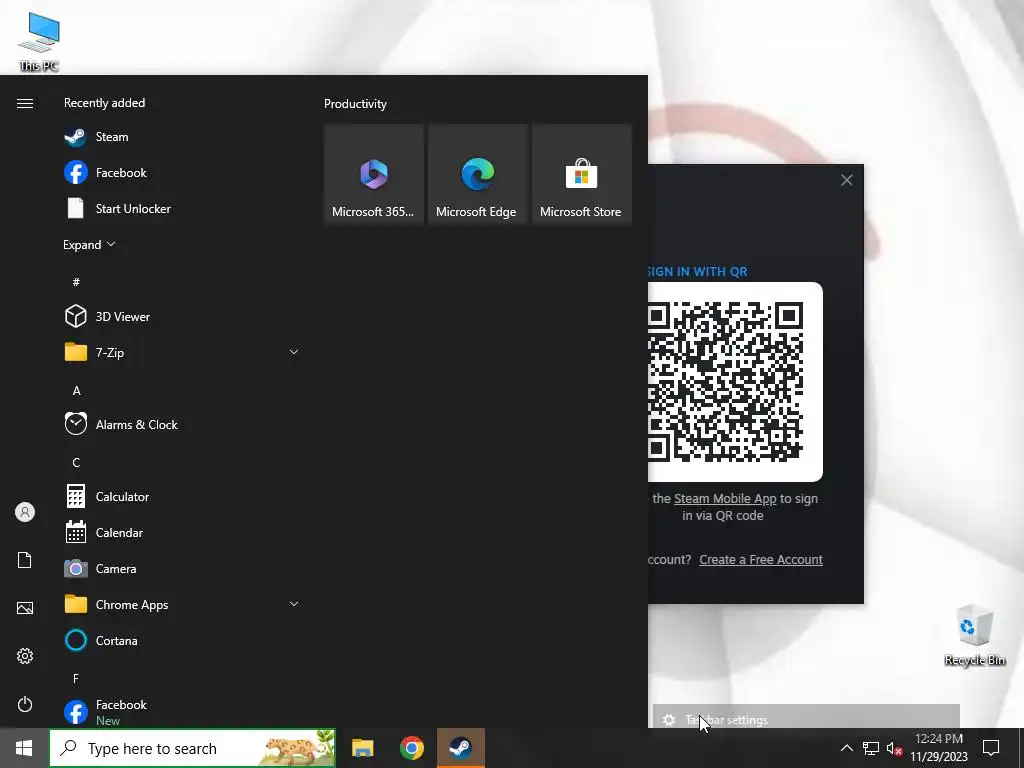The image size is (1024, 768).
Task: Launch Facebook under Recently added
Action: point(182,172)
